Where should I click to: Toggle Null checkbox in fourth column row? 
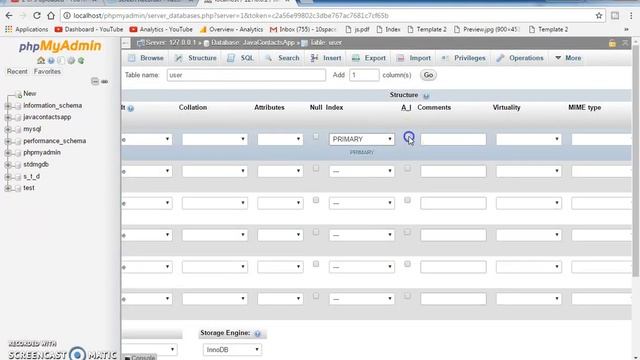coord(316,232)
